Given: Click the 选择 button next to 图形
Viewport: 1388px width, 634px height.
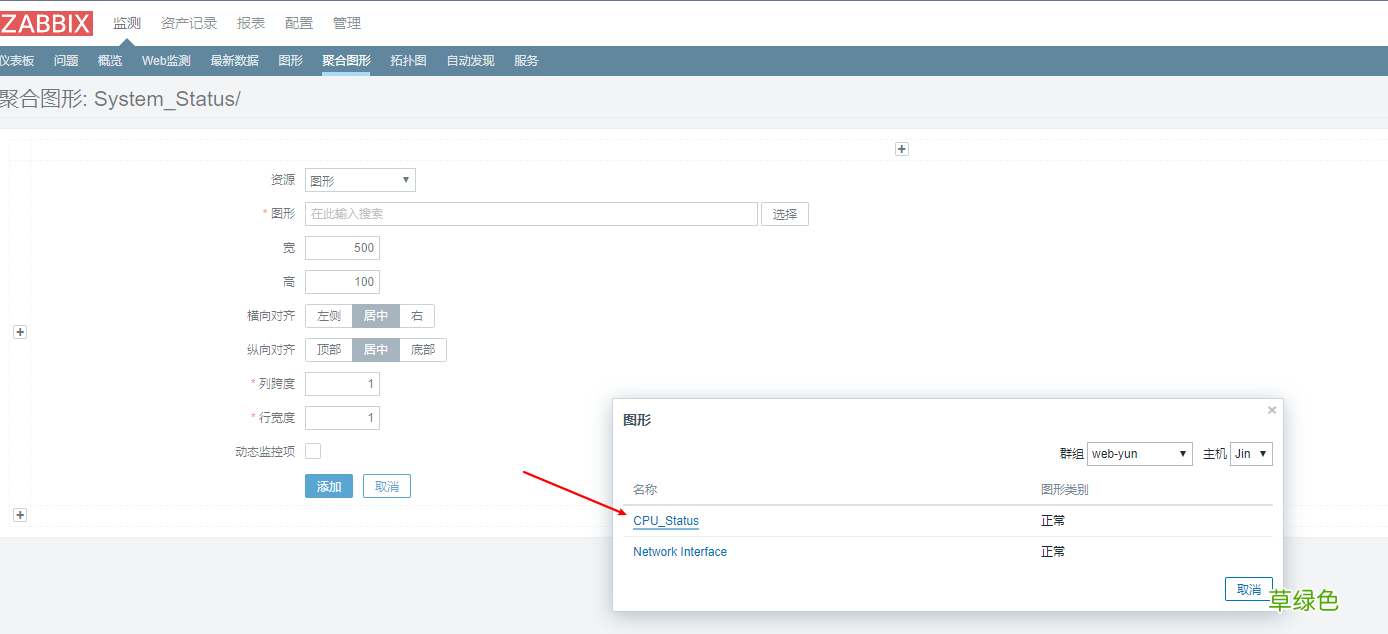Looking at the screenshot, I should point(784,213).
